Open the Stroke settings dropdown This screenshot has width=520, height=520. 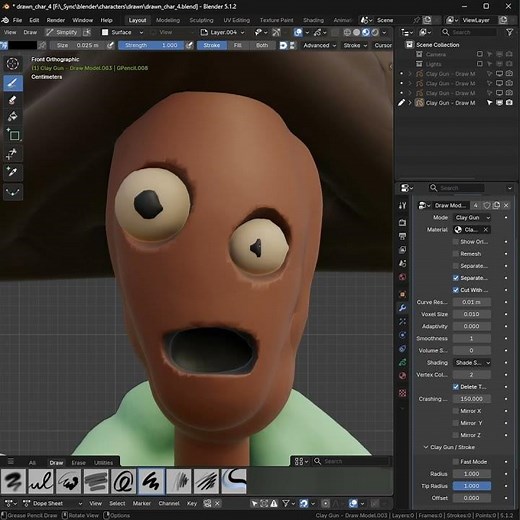(x=355, y=45)
